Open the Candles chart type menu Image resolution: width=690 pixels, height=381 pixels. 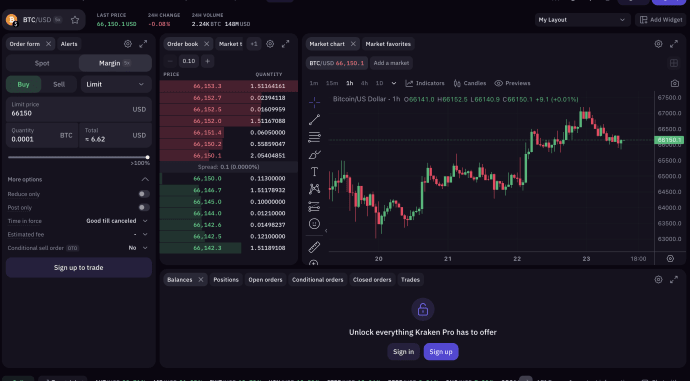470,83
